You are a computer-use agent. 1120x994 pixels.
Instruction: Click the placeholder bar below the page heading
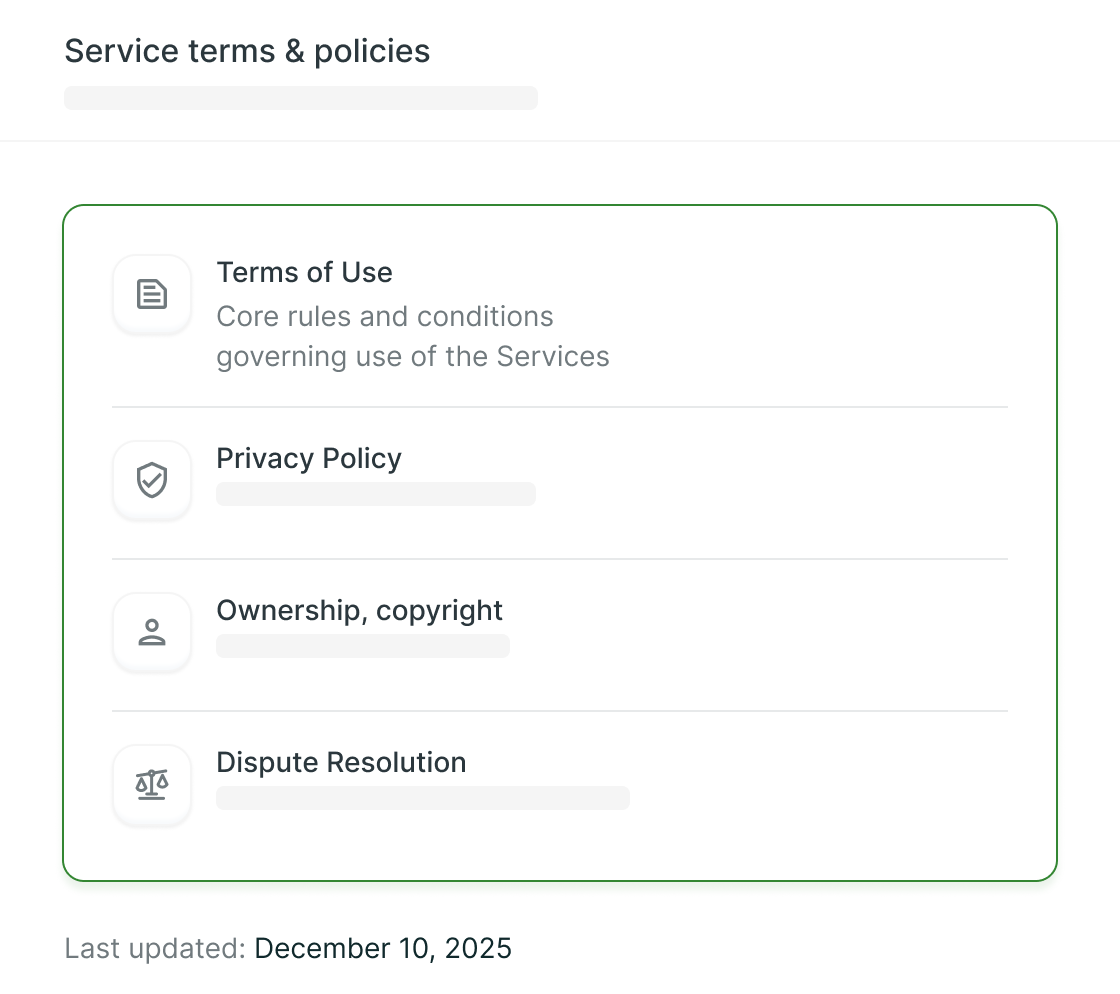pyautogui.click(x=301, y=98)
